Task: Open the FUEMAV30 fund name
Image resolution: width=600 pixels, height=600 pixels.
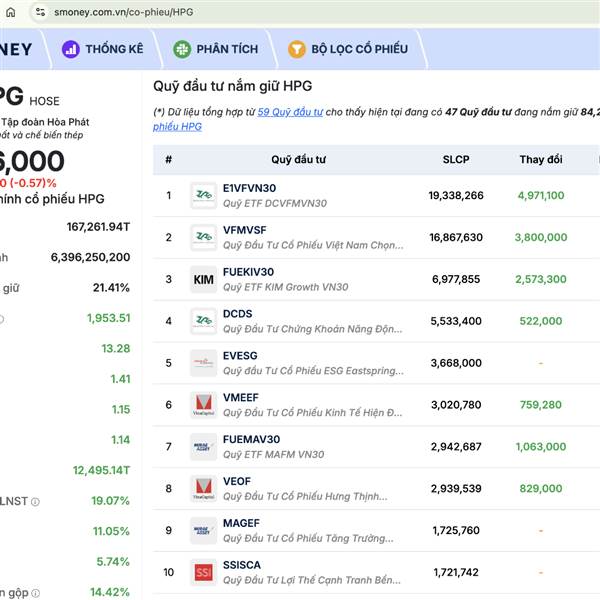Action: (x=251, y=439)
